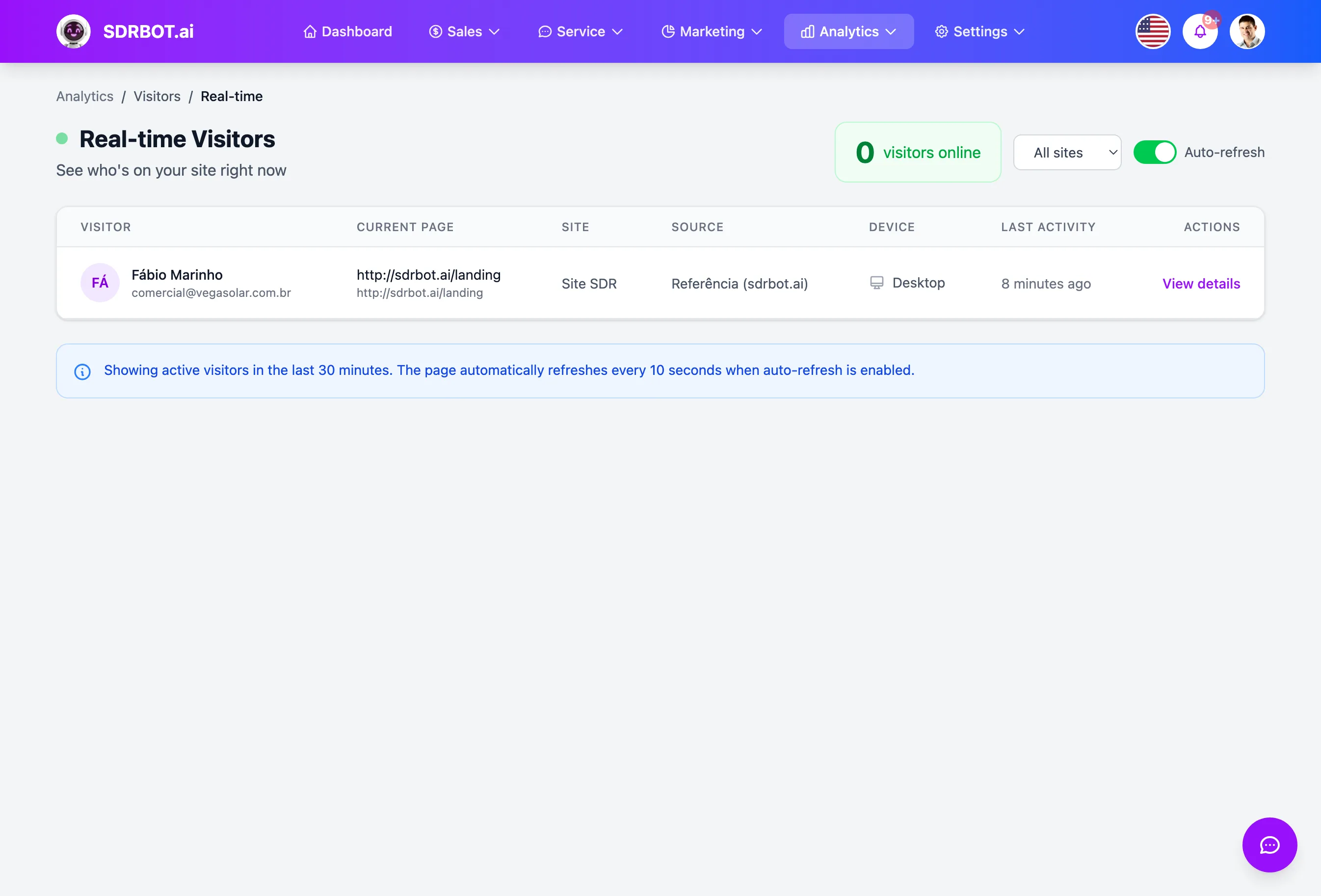
Task: Click the Settings gear icon
Action: 942,32
